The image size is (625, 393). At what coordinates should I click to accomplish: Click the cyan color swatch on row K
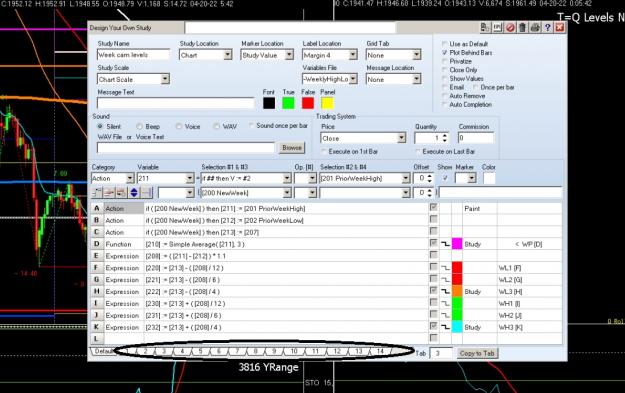click(x=457, y=327)
